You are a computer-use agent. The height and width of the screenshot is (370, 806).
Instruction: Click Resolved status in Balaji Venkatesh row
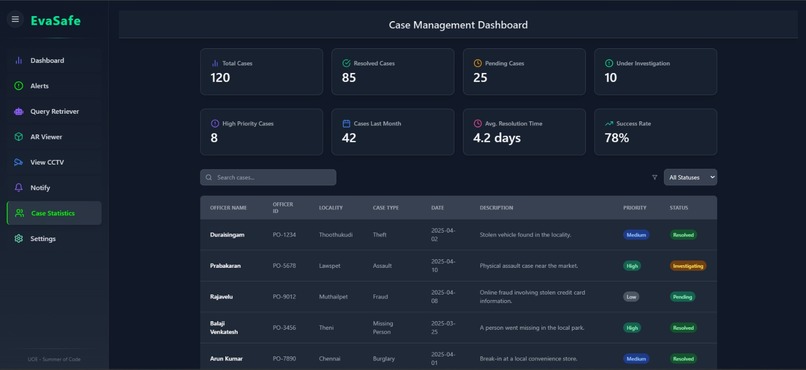[683, 328]
